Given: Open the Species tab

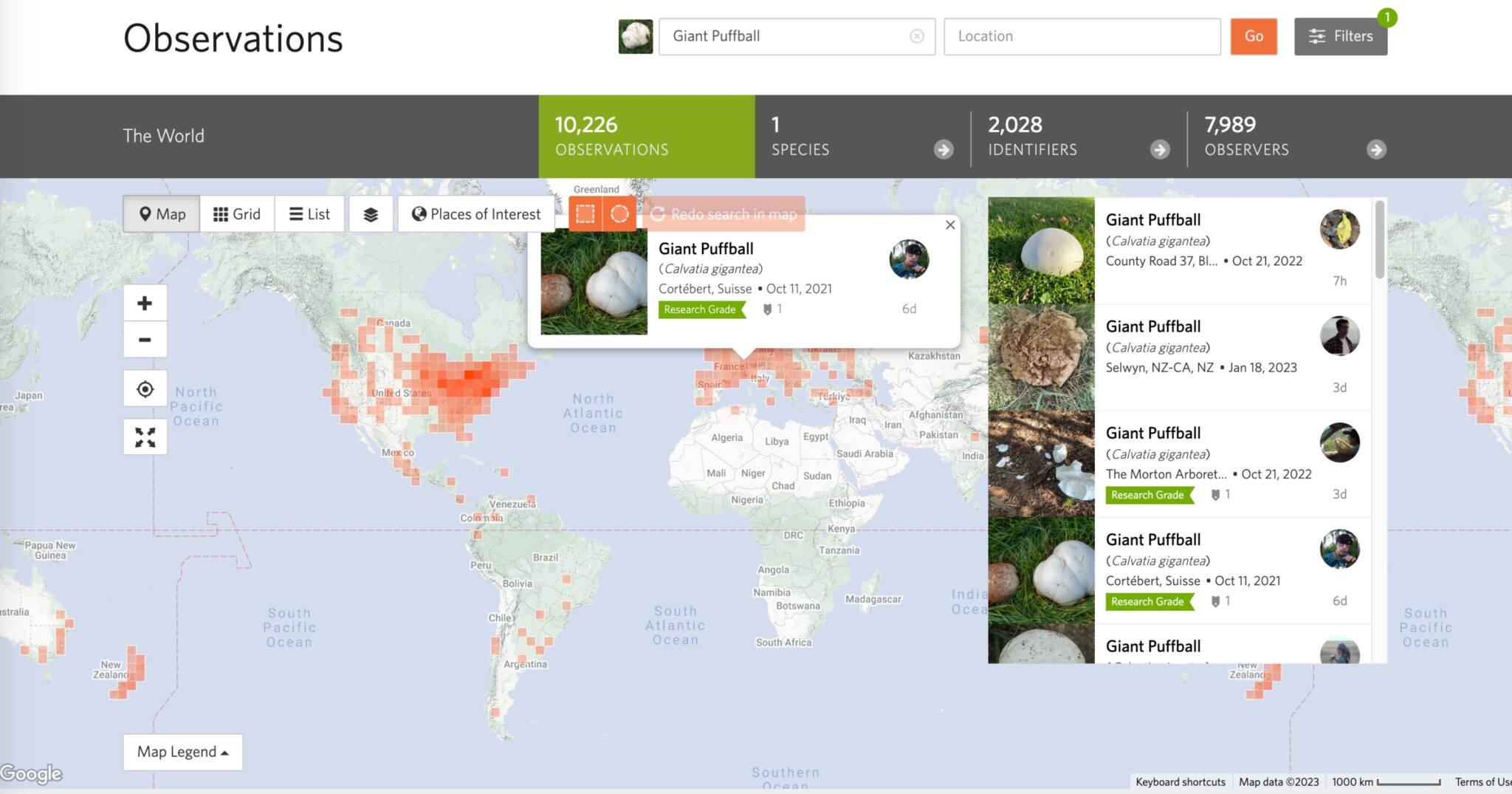Looking at the screenshot, I should [x=862, y=137].
